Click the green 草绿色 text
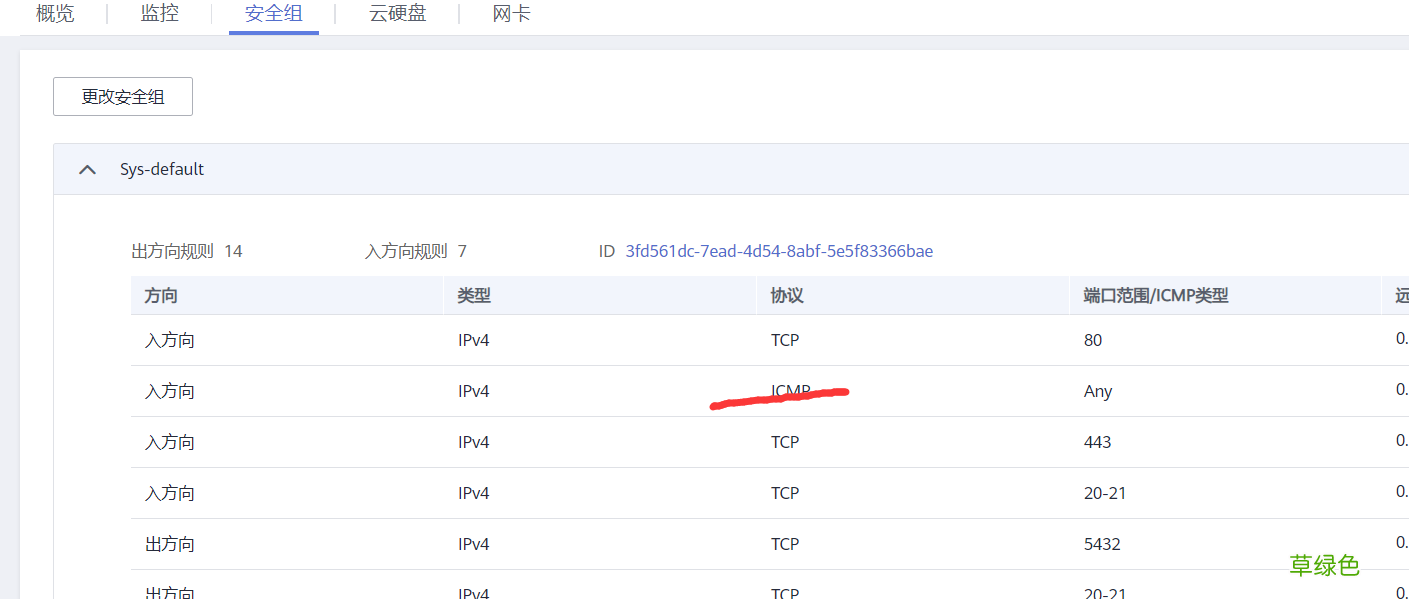Viewport: 1409px width, 599px height. [1326, 566]
